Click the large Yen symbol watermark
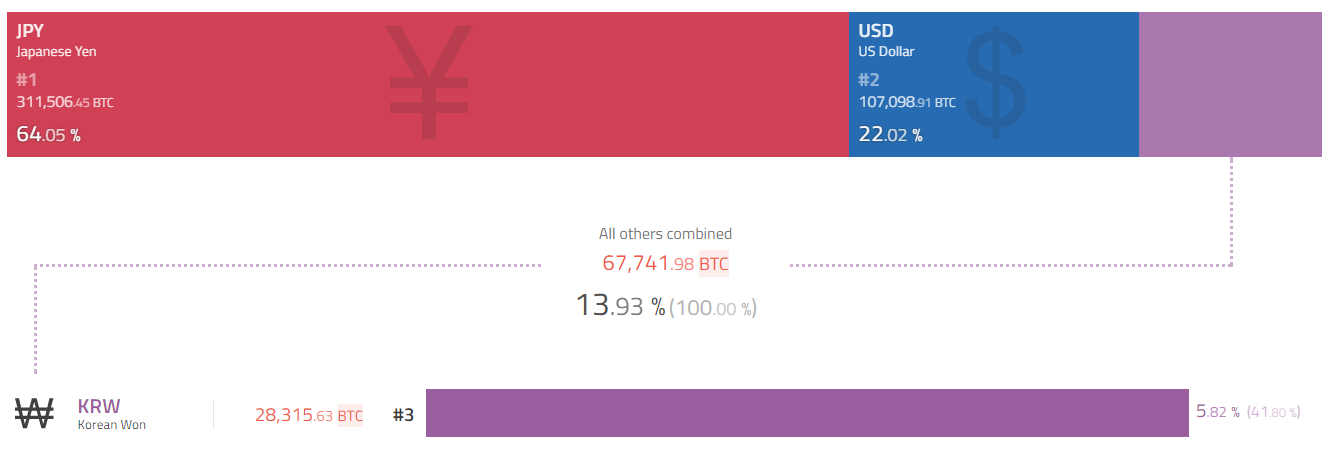1329x451 pixels. coord(429,82)
